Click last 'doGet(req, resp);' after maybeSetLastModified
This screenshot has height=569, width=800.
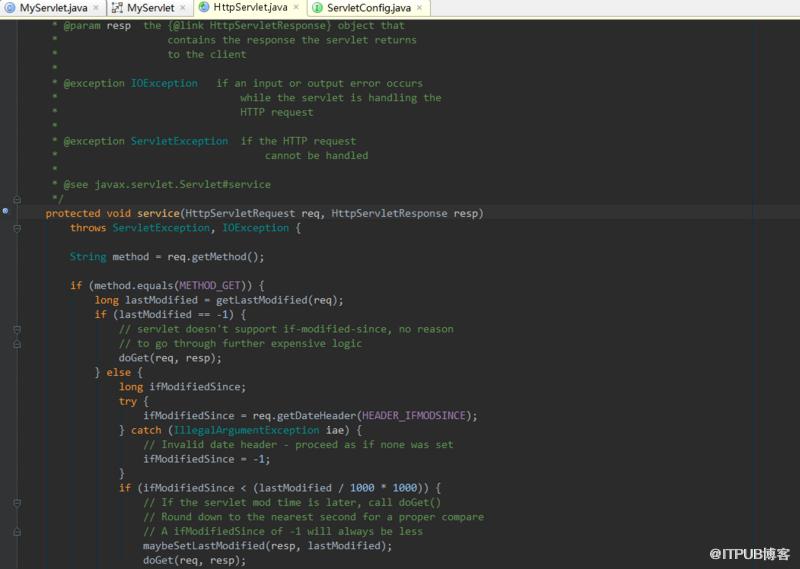pyautogui.click(x=194, y=560)
